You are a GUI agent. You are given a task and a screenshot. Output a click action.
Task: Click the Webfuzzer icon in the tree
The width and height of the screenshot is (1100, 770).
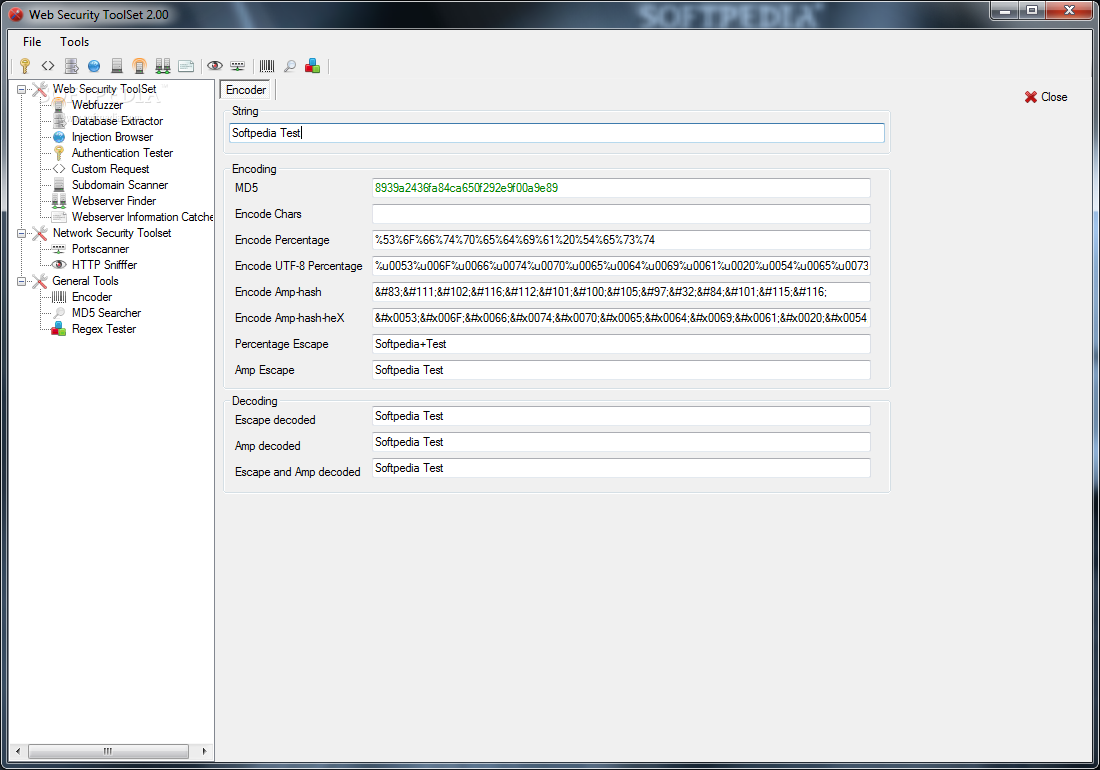point(60,105)
